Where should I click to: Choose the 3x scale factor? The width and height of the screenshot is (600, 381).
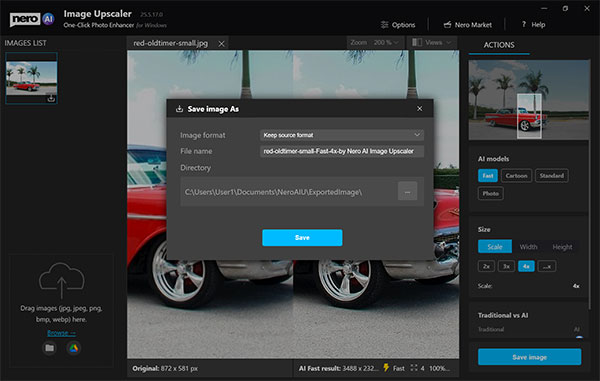tap(506, 266)
